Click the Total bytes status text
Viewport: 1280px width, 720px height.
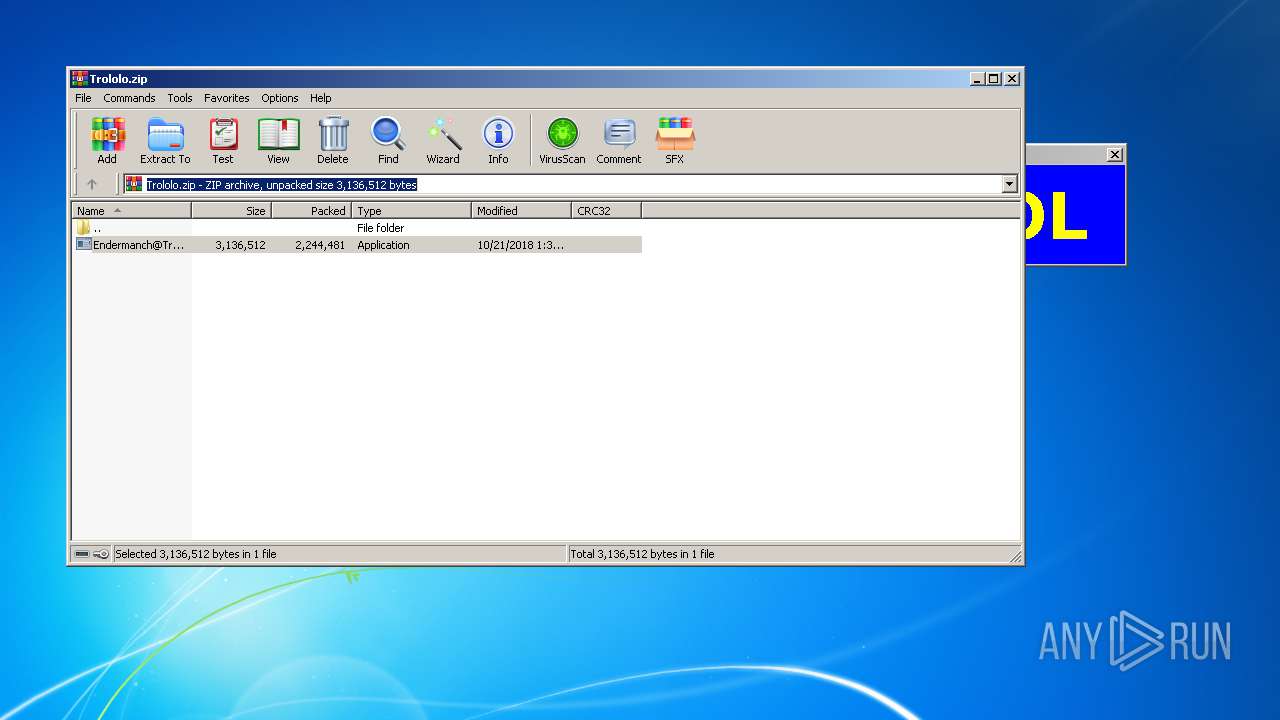642,554
